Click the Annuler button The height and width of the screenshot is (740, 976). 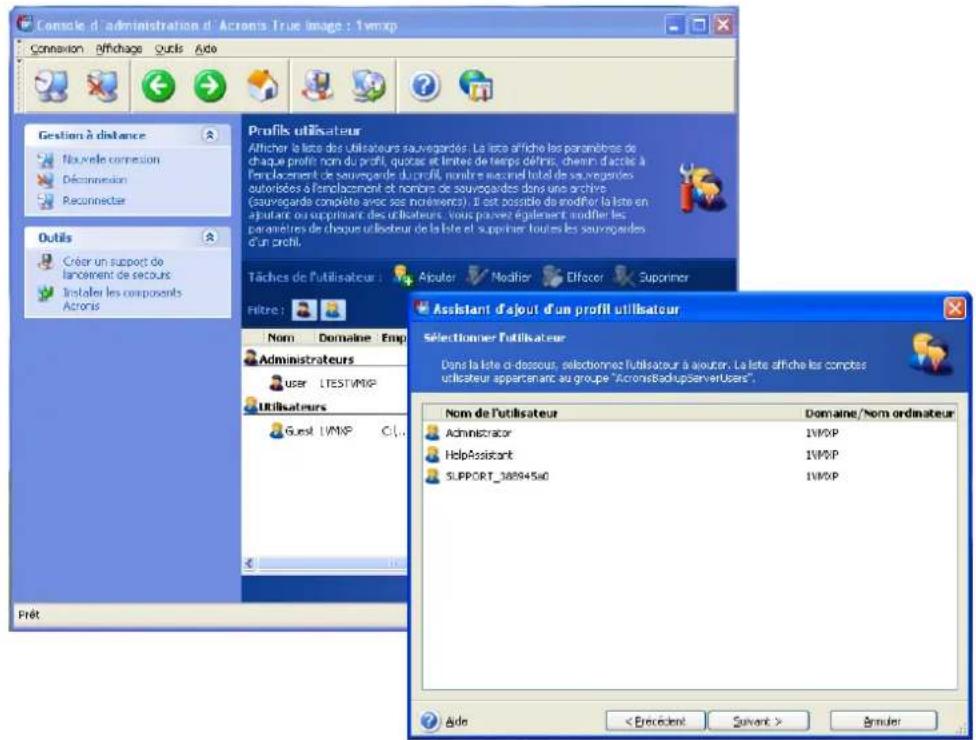click(883, 721)
